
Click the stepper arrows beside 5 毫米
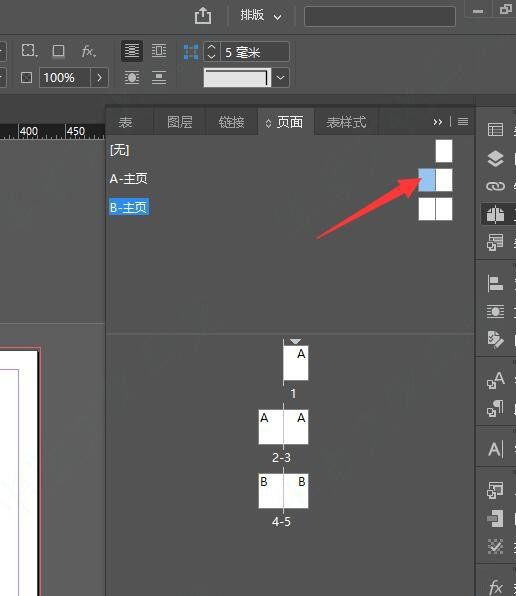point(212,51)
